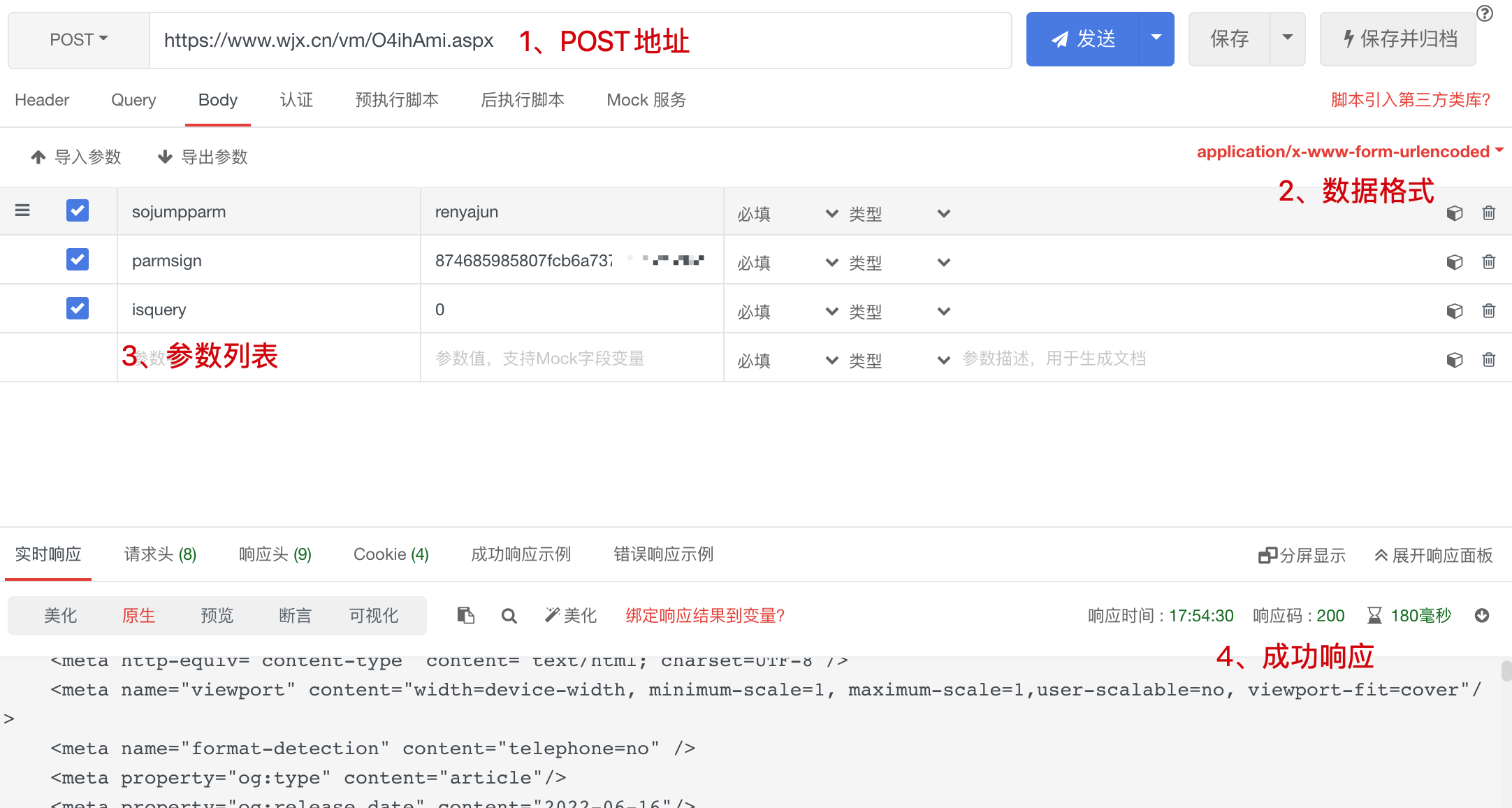Delete the parmsign parameter row
1512x808 pixels.
[x=1489, y=262]
